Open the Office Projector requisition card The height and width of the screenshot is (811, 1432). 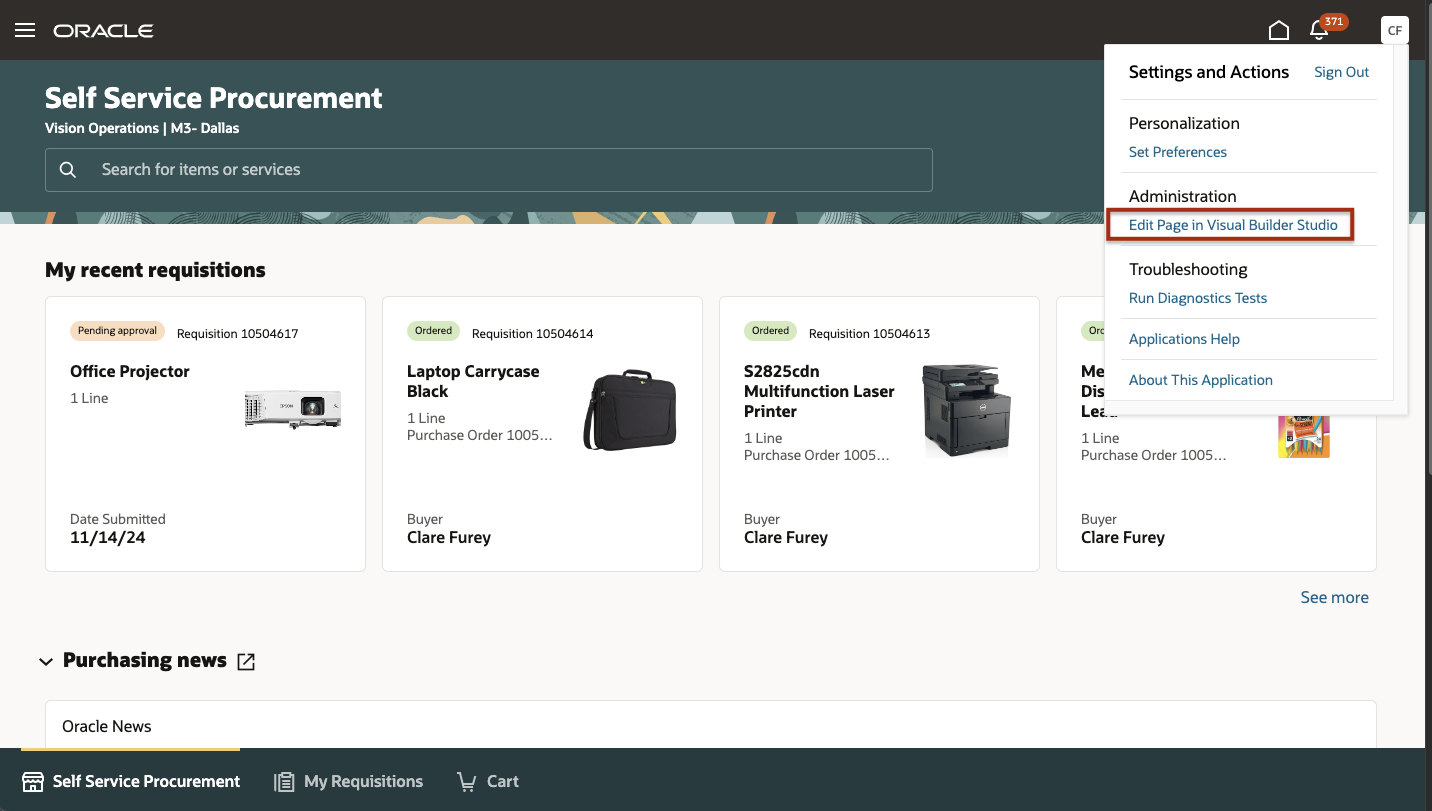tap(205, 434)
